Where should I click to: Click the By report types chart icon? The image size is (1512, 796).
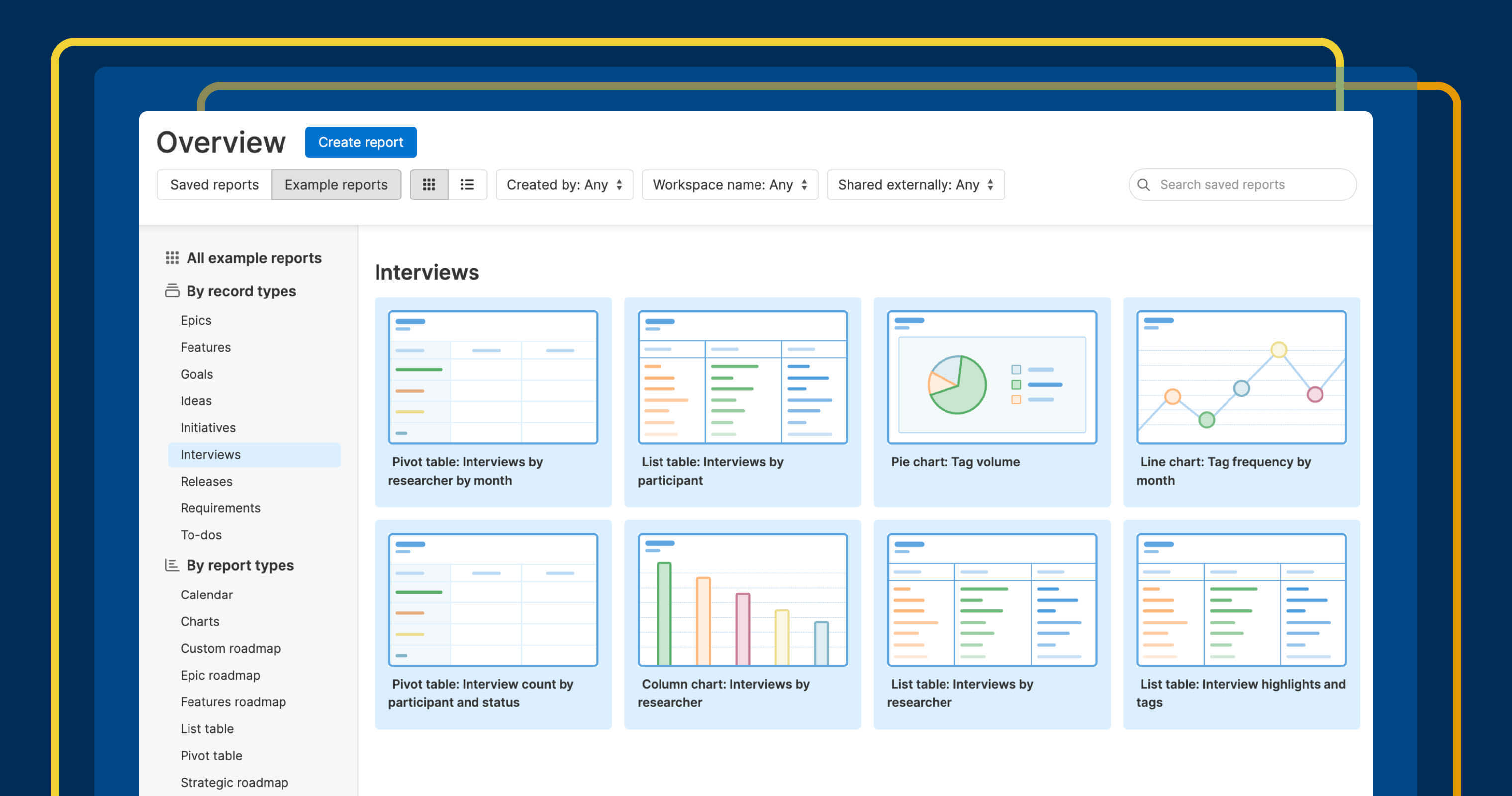172,565
